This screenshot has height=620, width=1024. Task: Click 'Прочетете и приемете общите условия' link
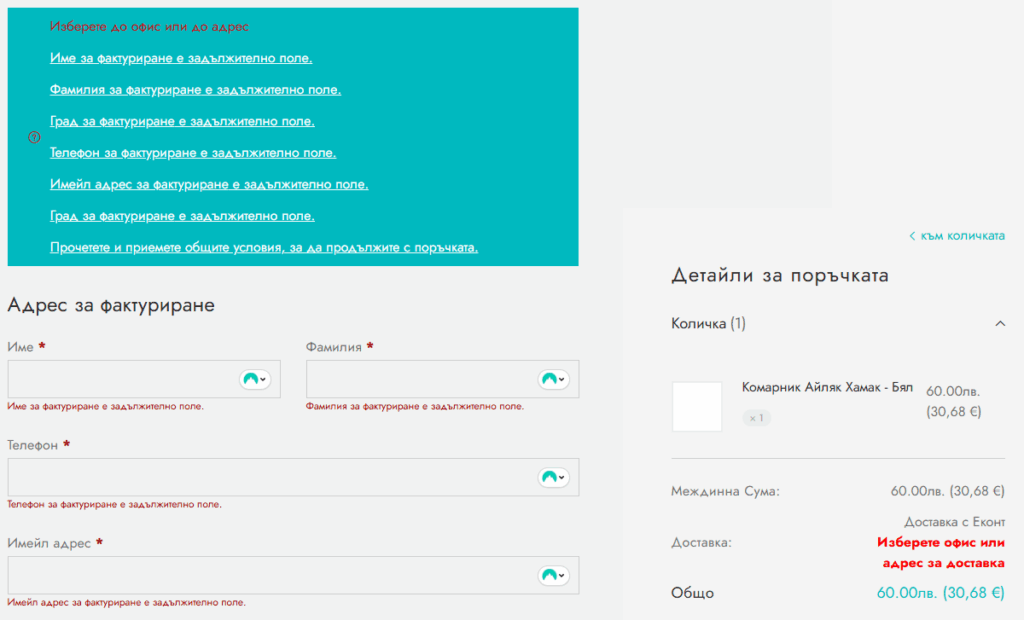pos(264,247)
